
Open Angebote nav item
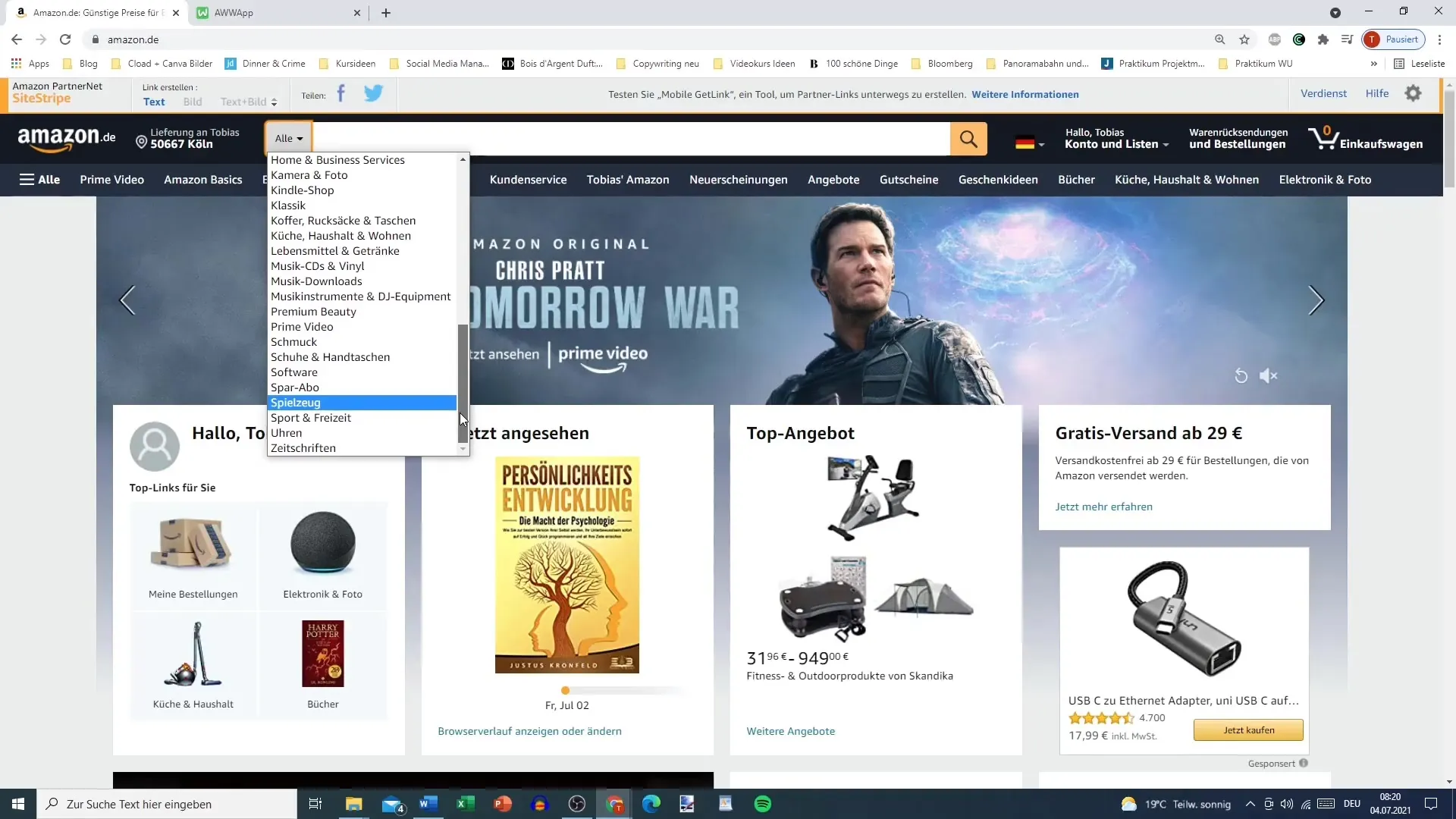click(x=833, y=180)
